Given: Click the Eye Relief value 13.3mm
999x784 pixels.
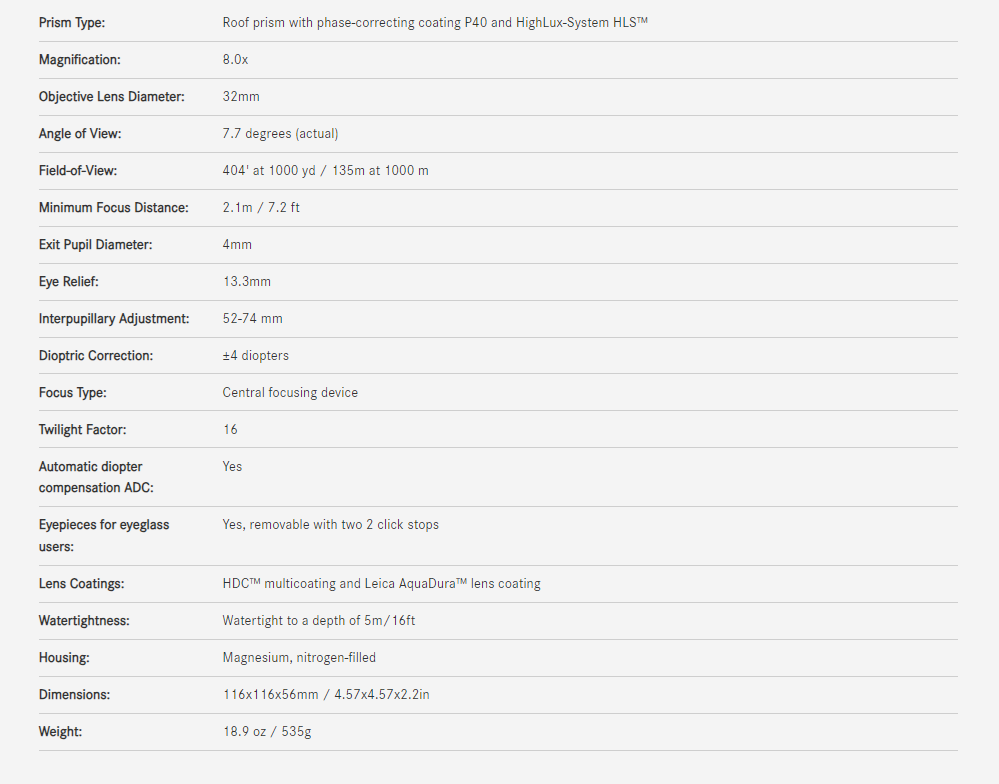Looking at the screenshot, I should click(245, 281).
